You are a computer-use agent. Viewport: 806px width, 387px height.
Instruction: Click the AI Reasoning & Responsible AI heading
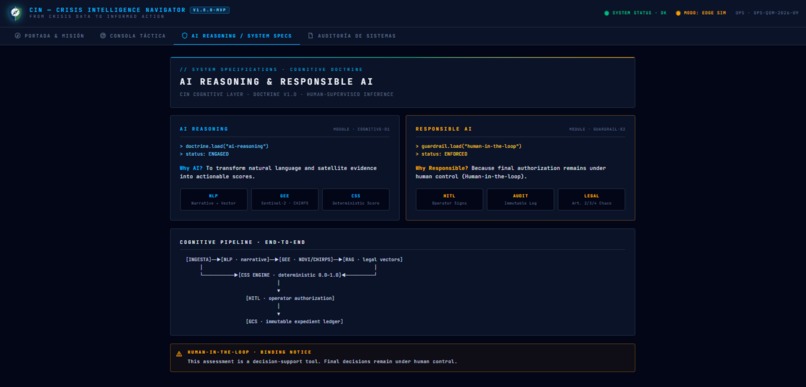(x=277, y=82)
